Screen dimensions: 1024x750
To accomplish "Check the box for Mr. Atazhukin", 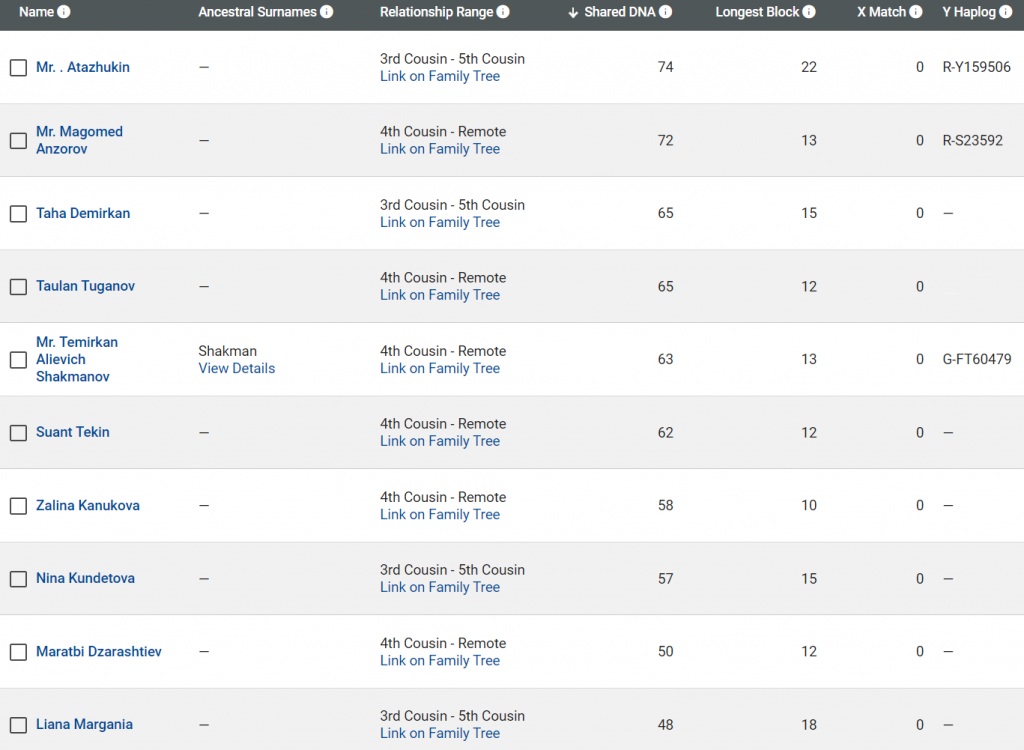I will (18, 68).
